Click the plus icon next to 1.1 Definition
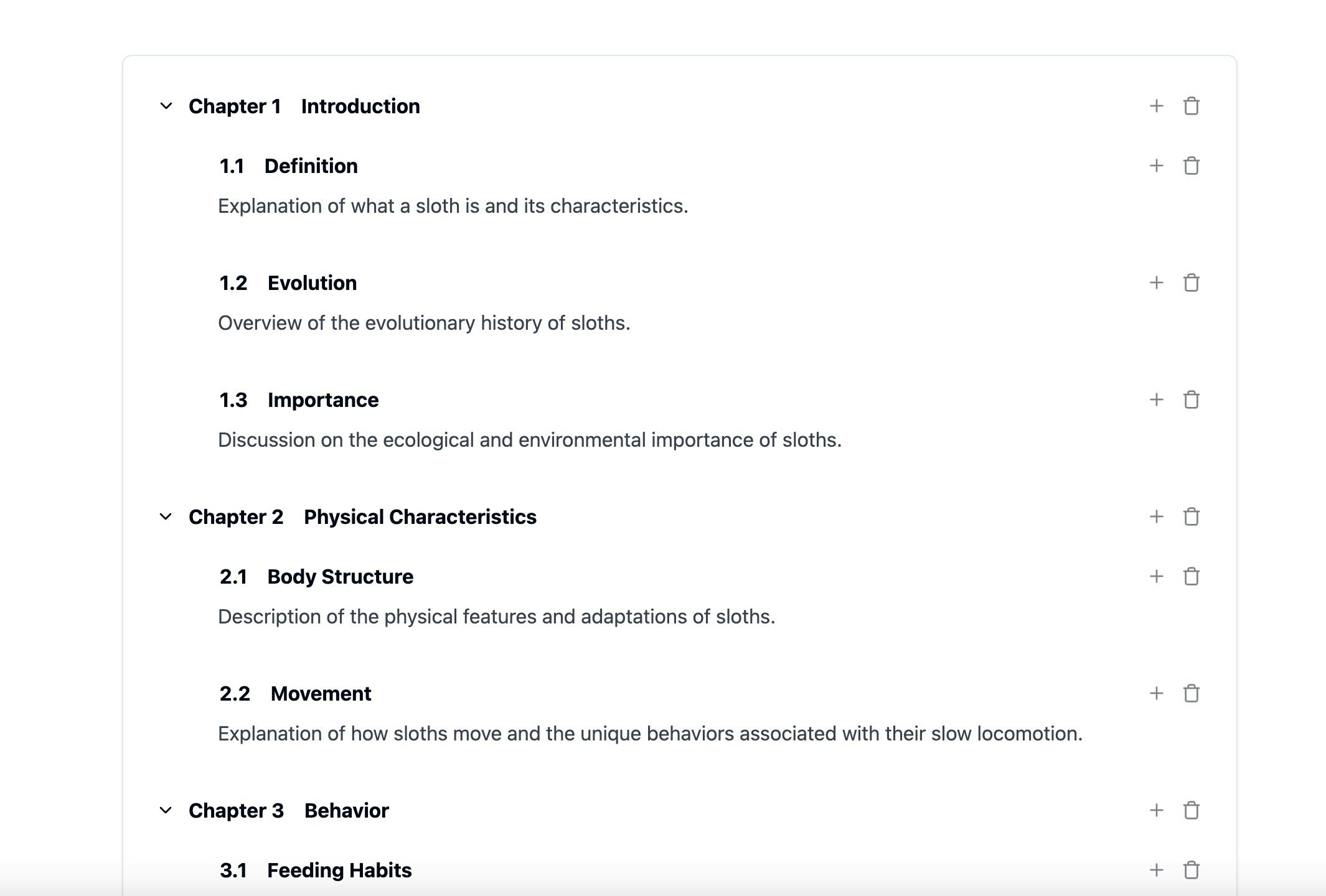This screenshot has width=1326, height=896. click(x=1156, y=166)
